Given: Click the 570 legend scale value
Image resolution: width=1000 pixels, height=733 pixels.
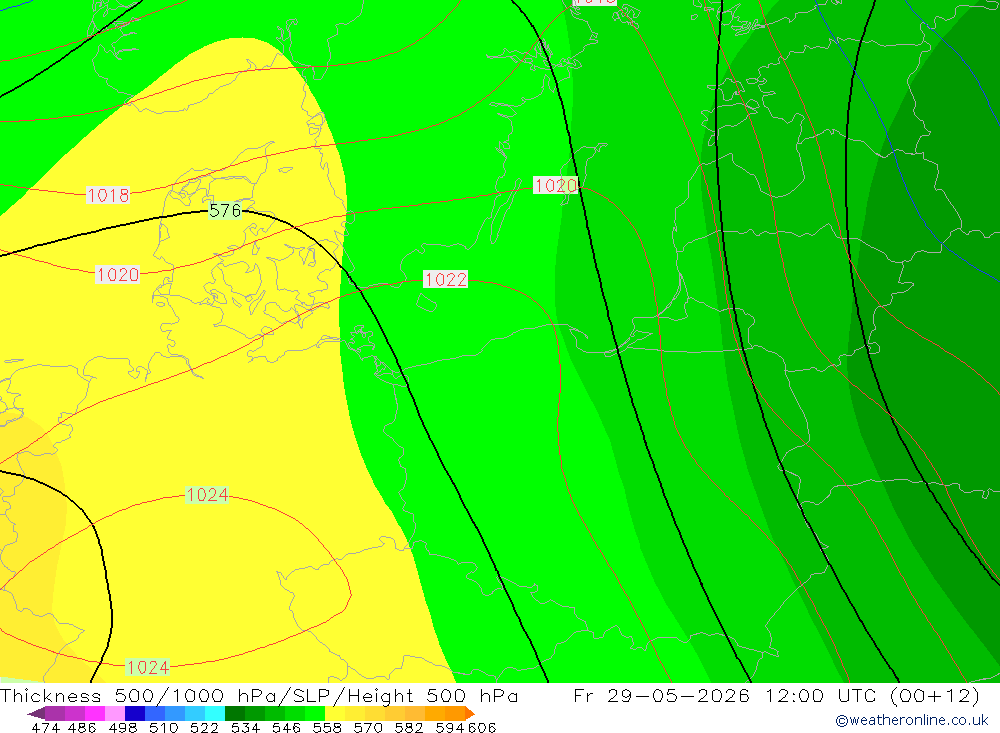Looking at the screenshot, I should tap(368, 727).
